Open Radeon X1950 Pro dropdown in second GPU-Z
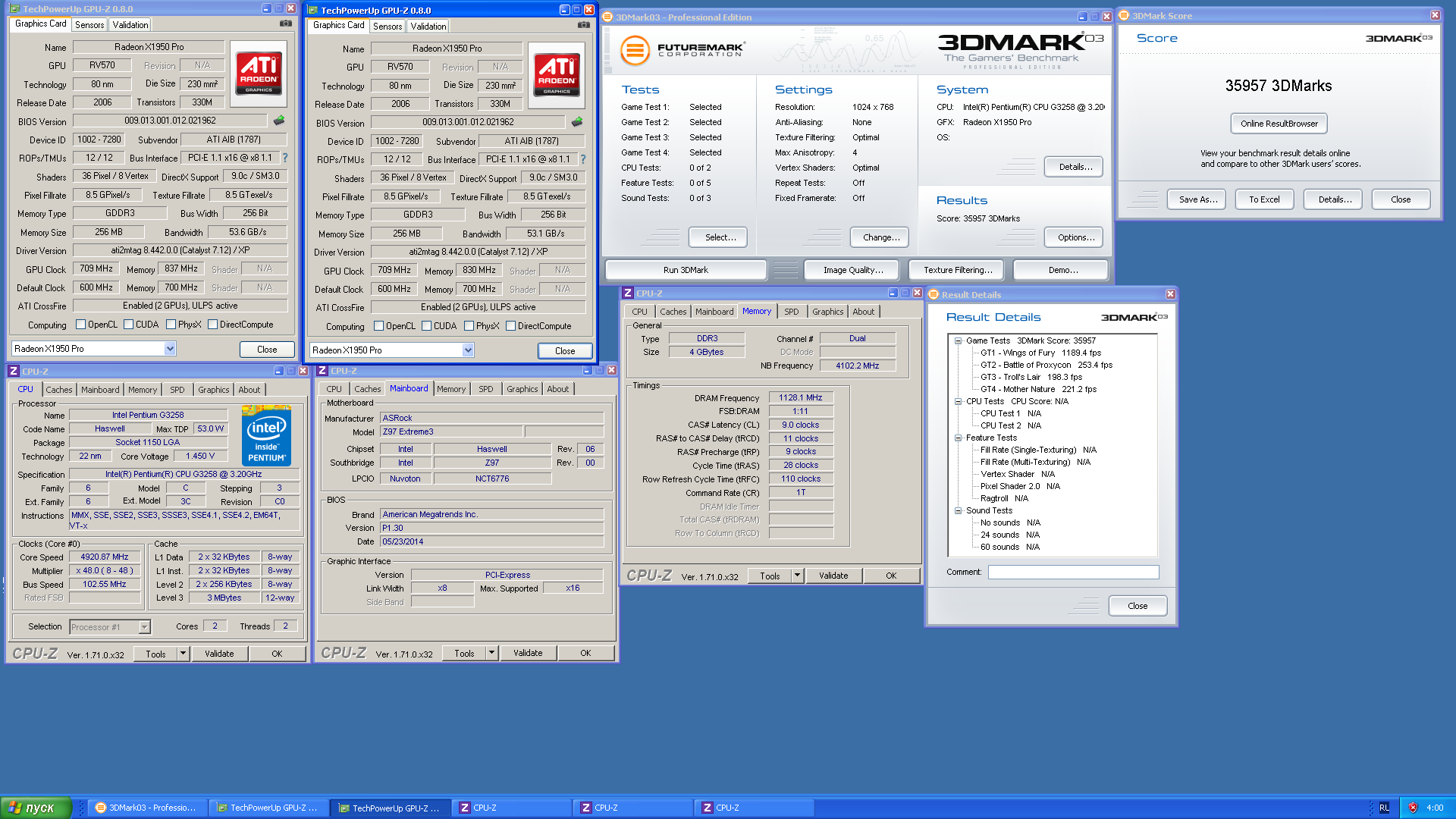The image size is (1456, 819). coord(468,350)
